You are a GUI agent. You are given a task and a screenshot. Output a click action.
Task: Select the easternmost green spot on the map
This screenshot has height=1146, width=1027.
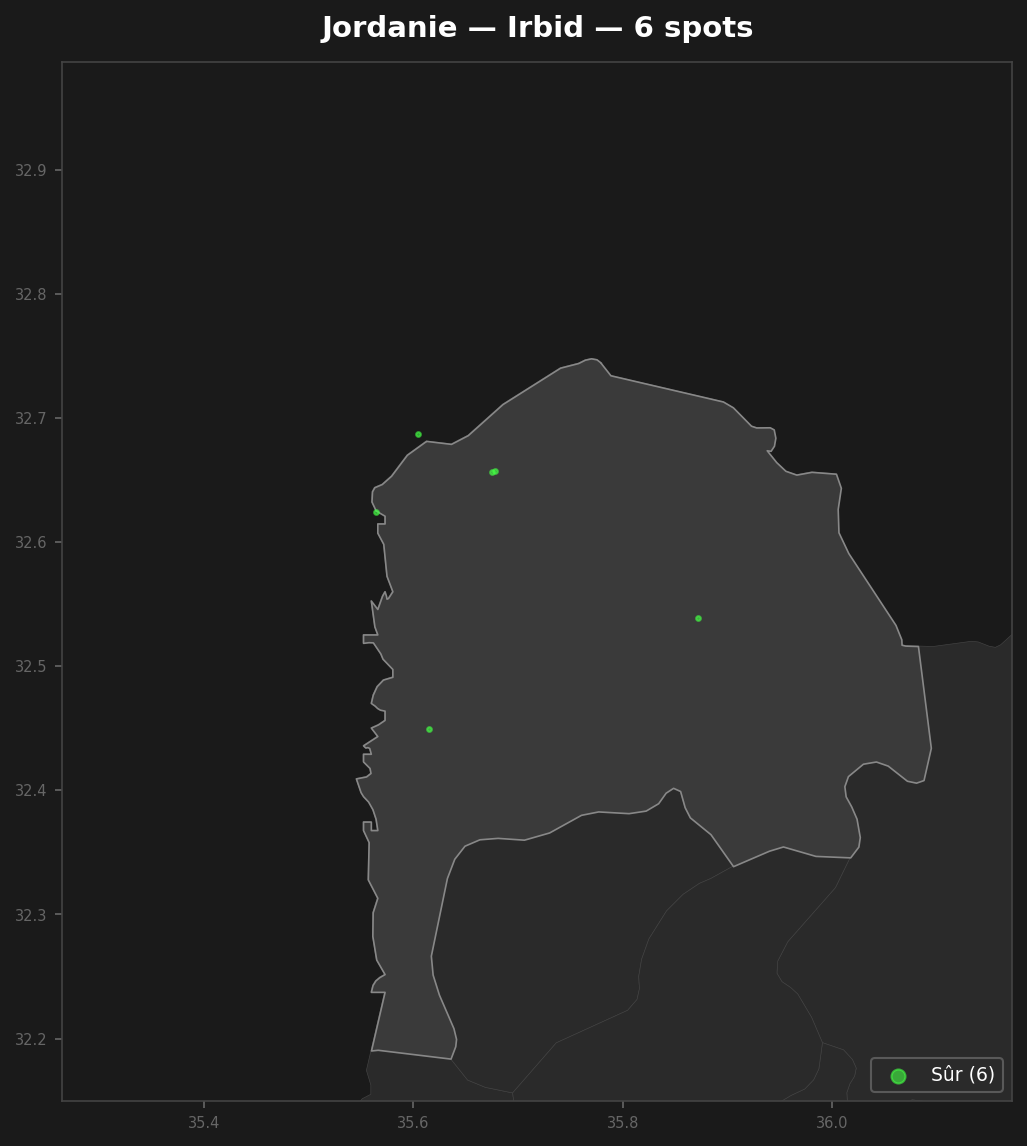698,618
